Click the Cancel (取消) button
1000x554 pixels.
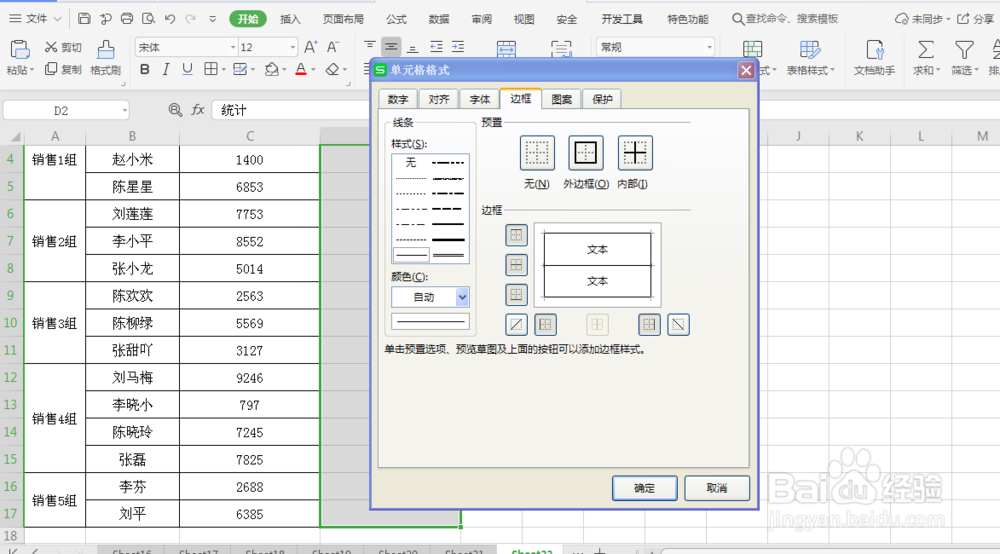coord(717,488)
